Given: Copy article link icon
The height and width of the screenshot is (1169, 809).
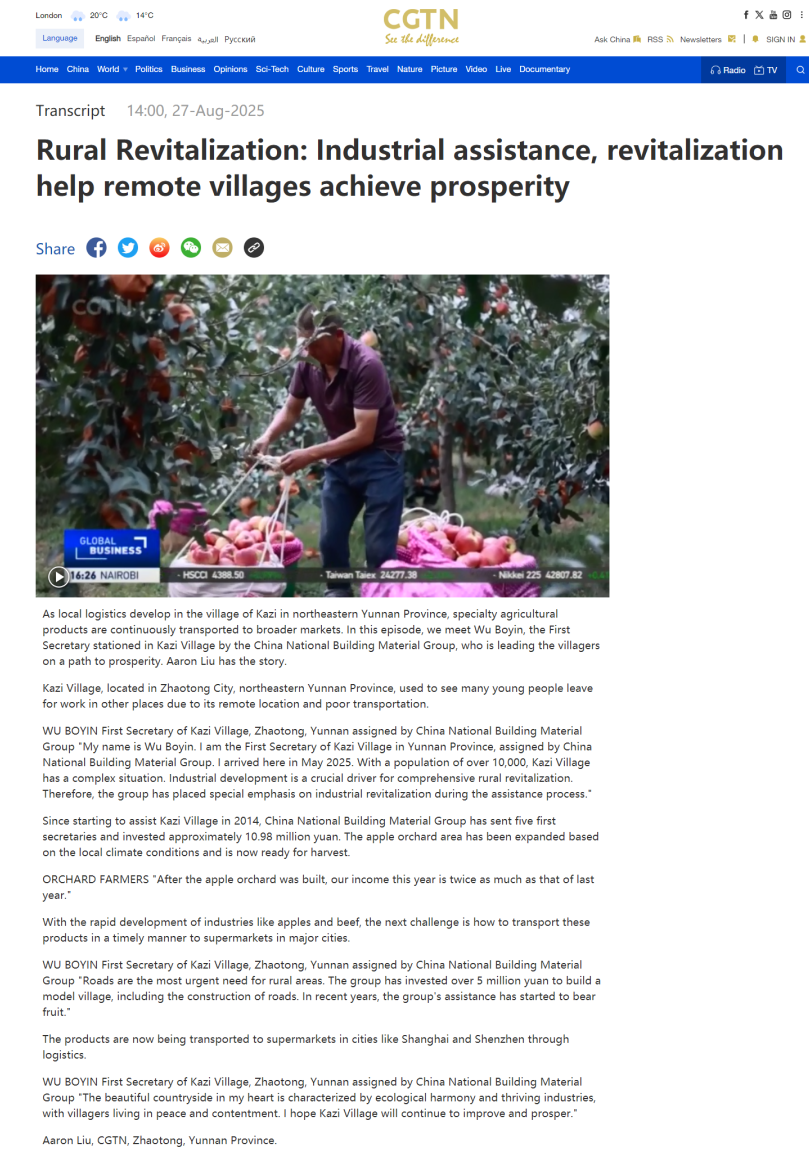Looking at the screenshot, I should click(x=254, y=248).
